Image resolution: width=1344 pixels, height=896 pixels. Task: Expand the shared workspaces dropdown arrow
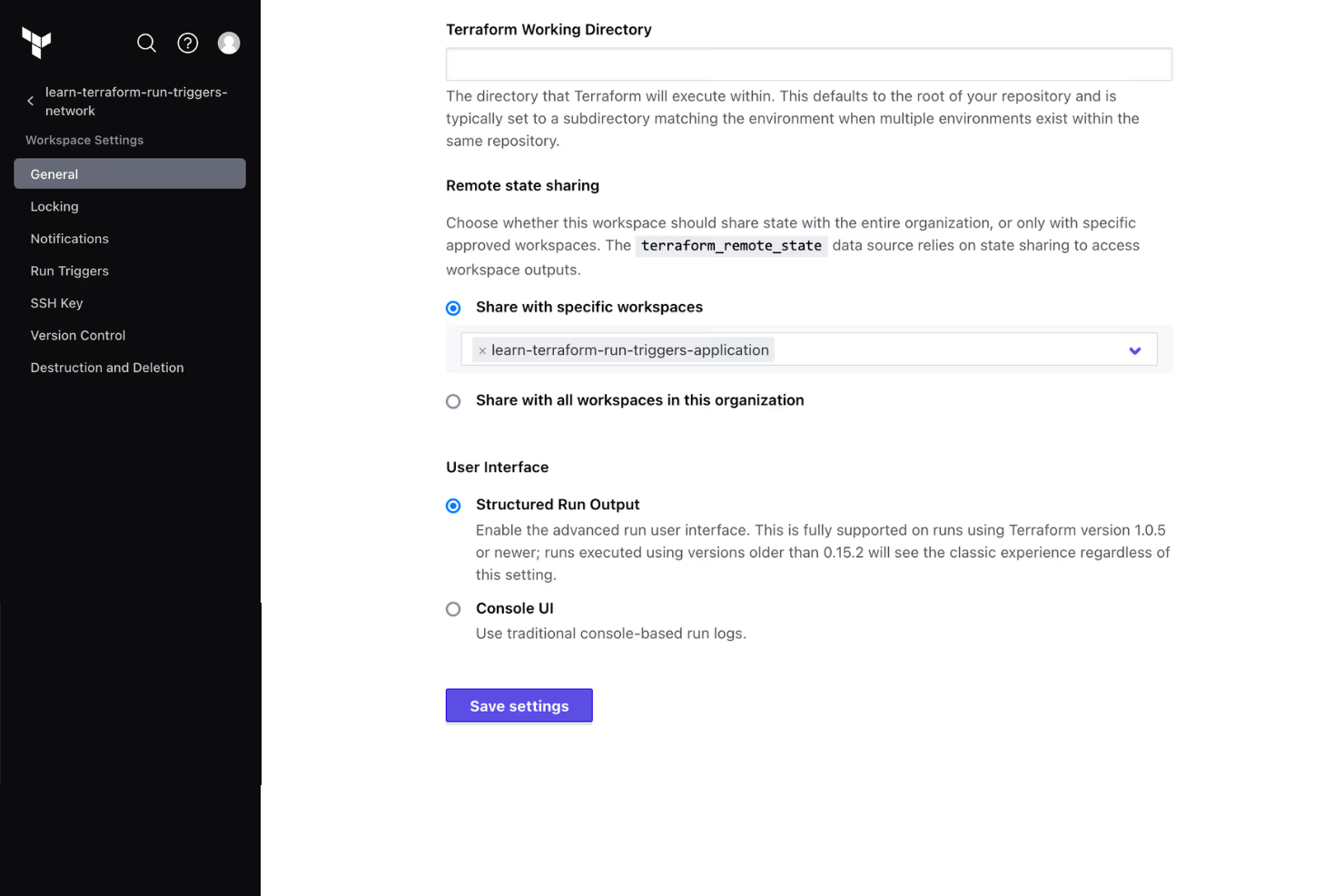coord(1134,350)
